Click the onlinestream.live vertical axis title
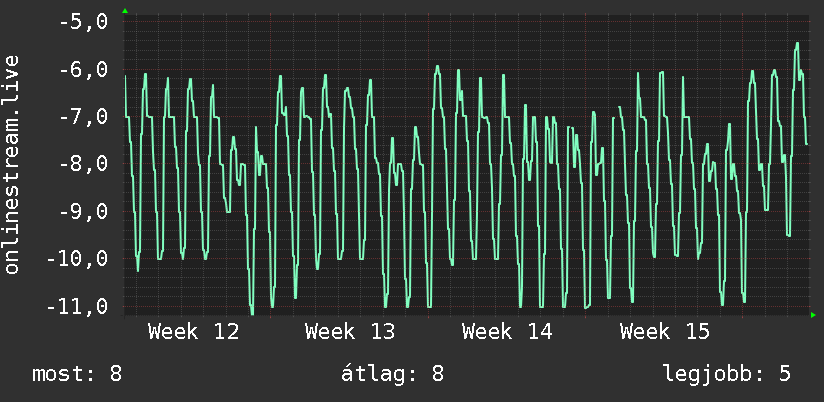 point(11,164)
